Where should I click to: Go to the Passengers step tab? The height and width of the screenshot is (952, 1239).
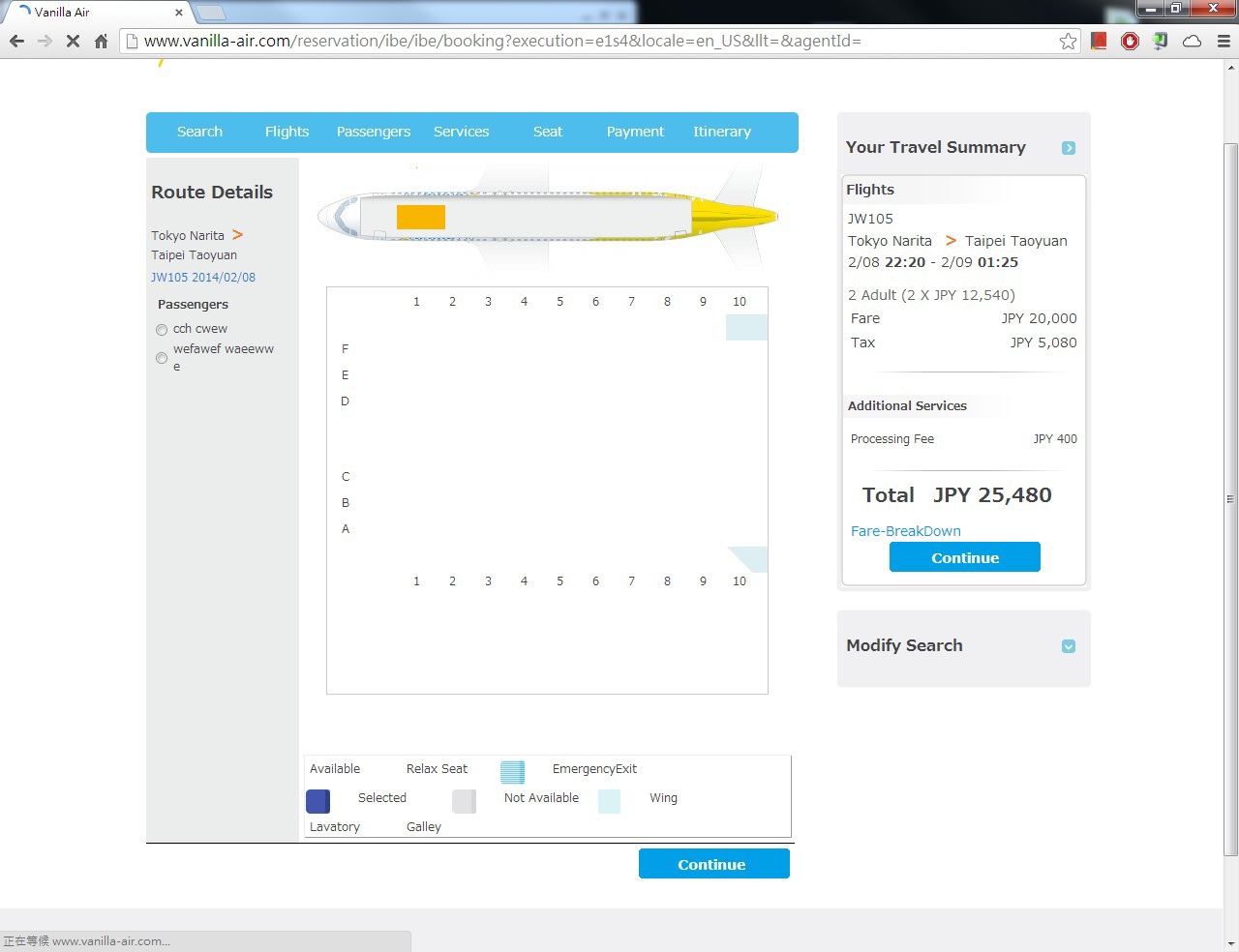click(x=374, y=132)
